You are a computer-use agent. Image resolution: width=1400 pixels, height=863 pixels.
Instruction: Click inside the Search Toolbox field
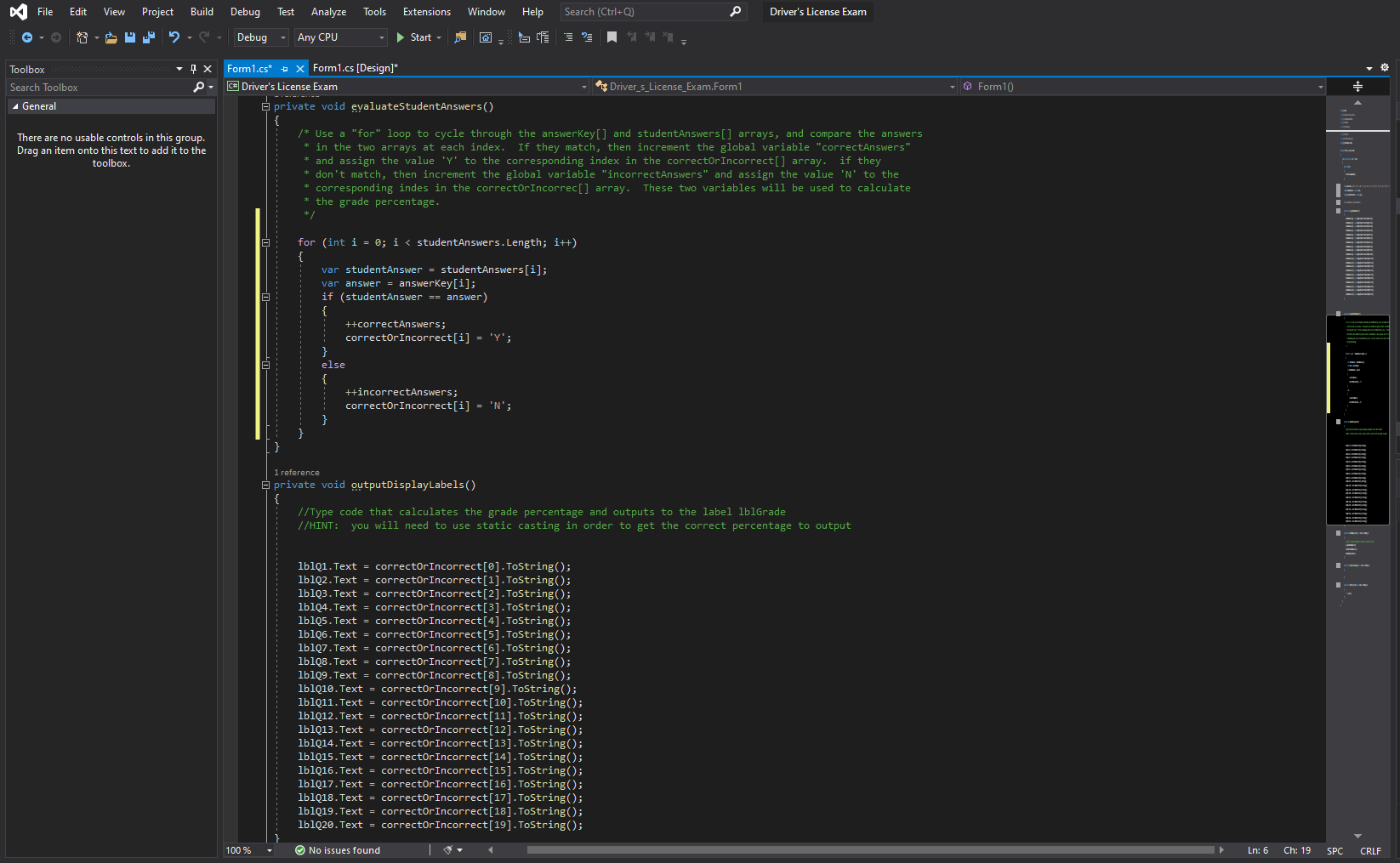pos(94,87)
